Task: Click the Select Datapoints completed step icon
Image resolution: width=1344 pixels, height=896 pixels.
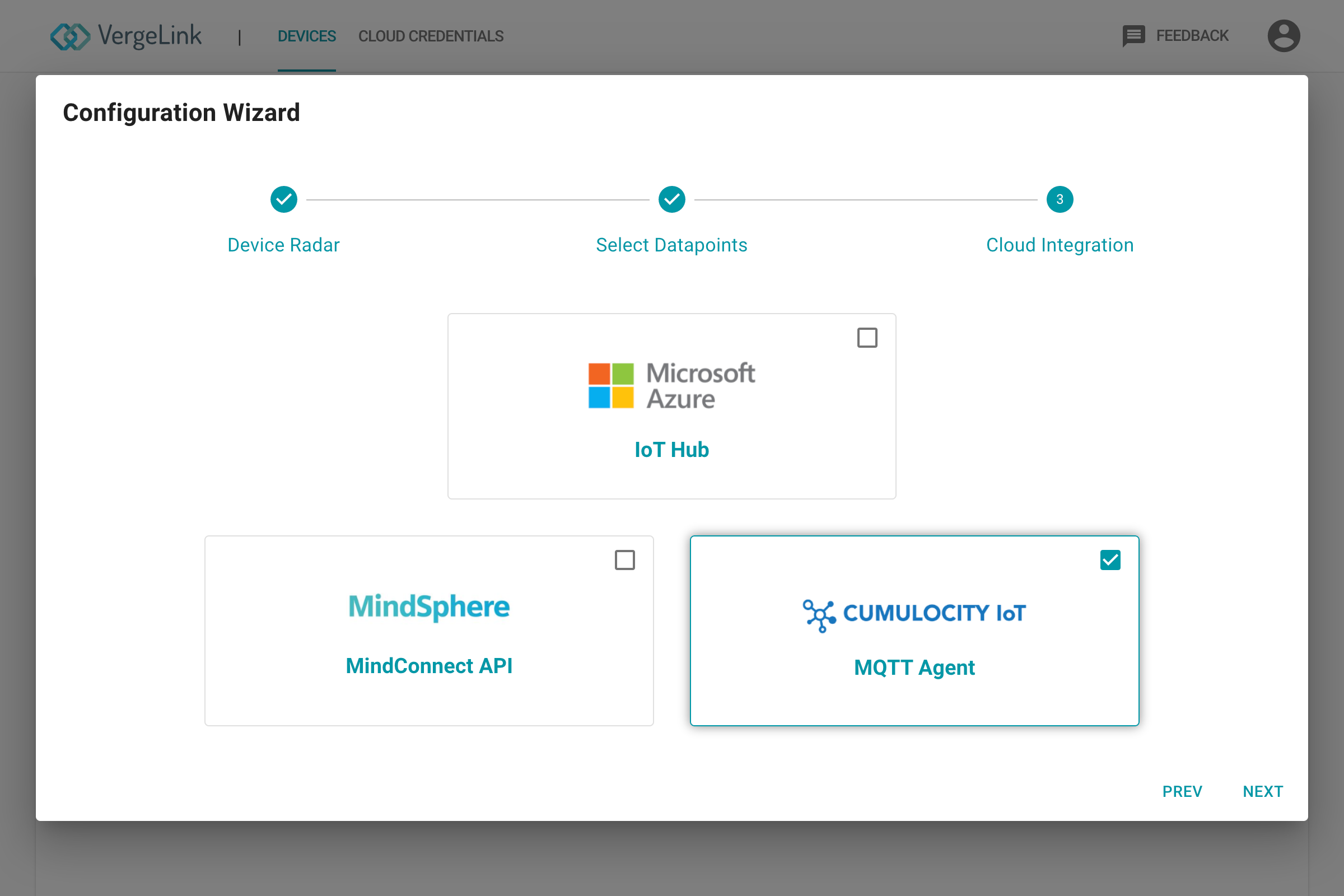Action: [x=671, y=199]
